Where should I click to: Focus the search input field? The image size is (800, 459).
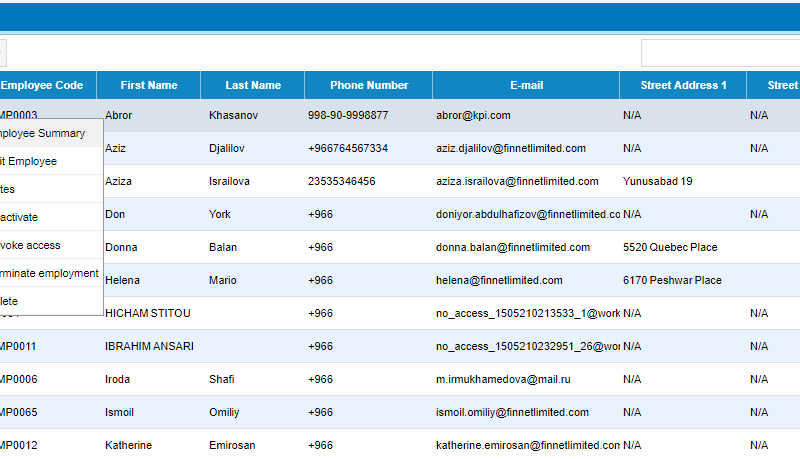point(720,53)
